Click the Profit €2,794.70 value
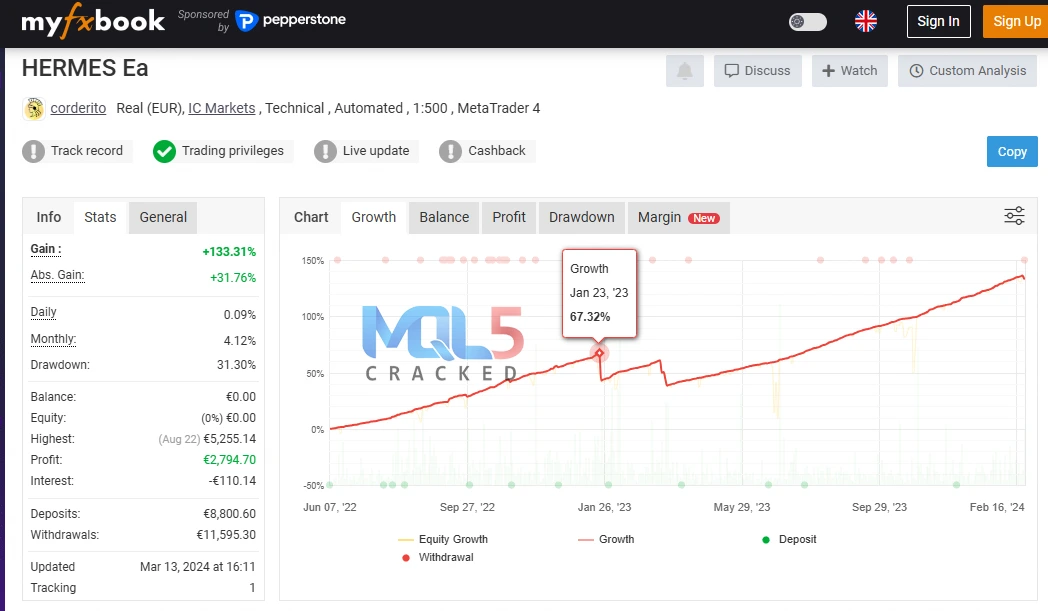The width and height of the screenshot is (1048, 611). [x=230, y=460]
